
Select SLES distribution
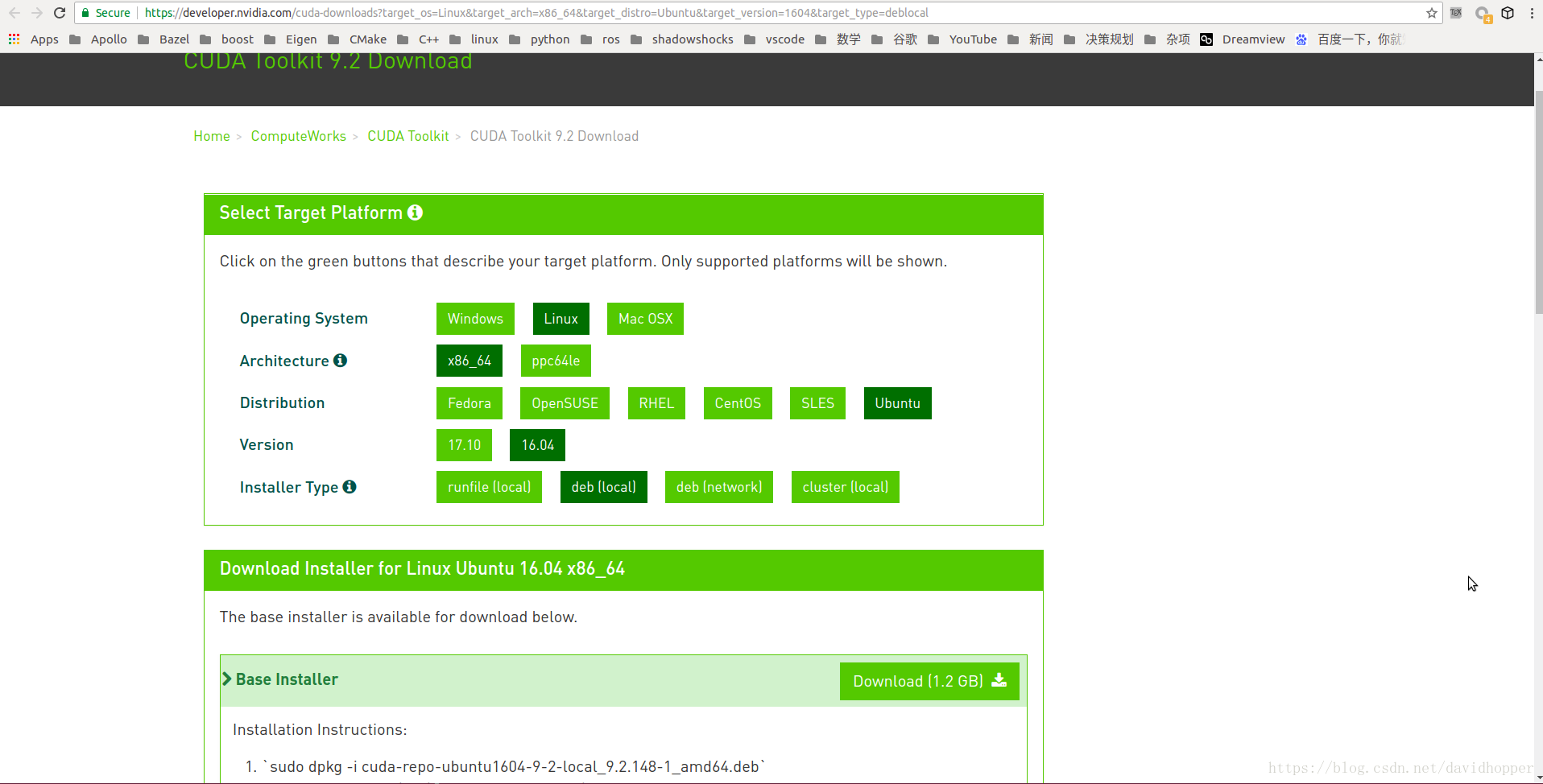(817, 403)
